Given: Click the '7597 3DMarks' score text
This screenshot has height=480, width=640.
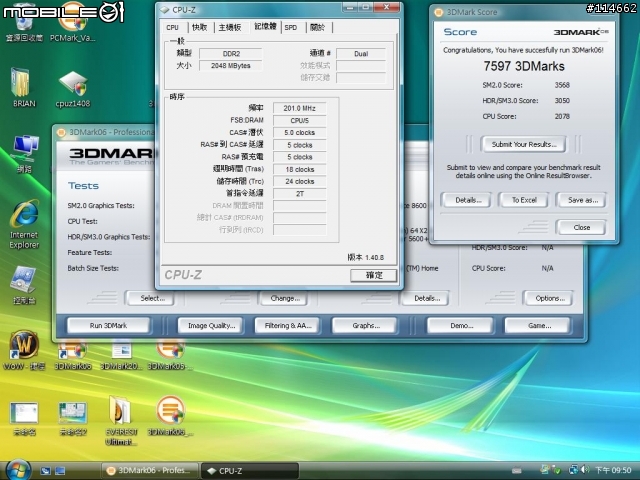Looking at the screenshot, I should pyautogui.click(x=524, y=67).
